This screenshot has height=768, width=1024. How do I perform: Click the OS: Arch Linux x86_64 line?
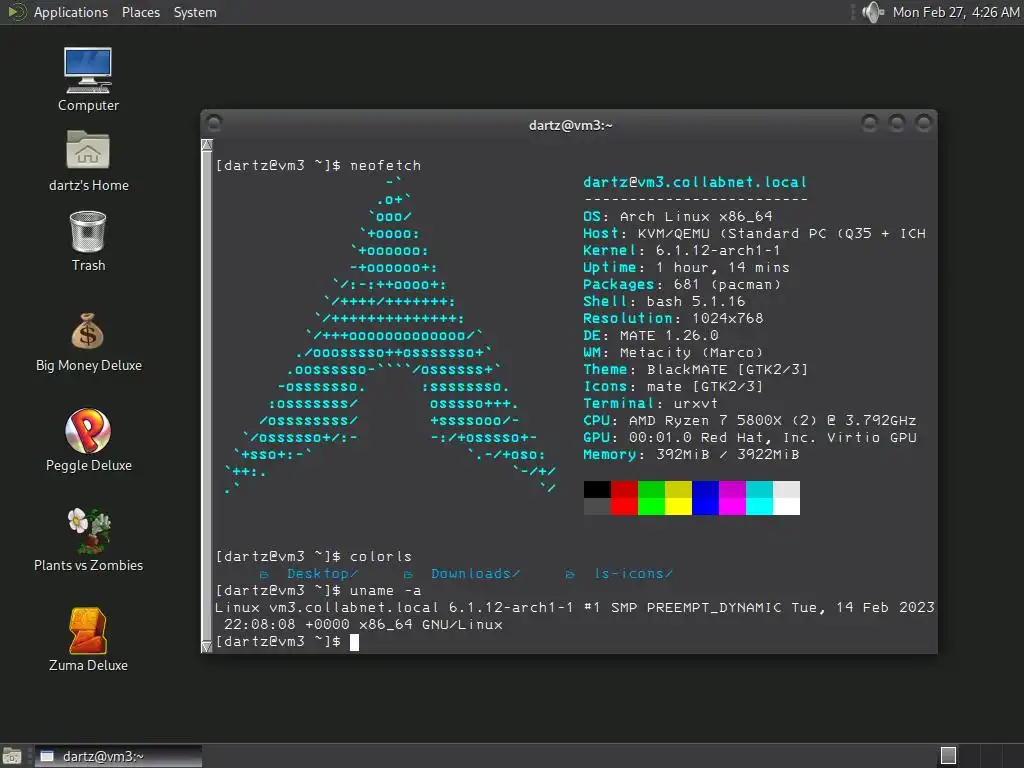(x=678, y=216)
